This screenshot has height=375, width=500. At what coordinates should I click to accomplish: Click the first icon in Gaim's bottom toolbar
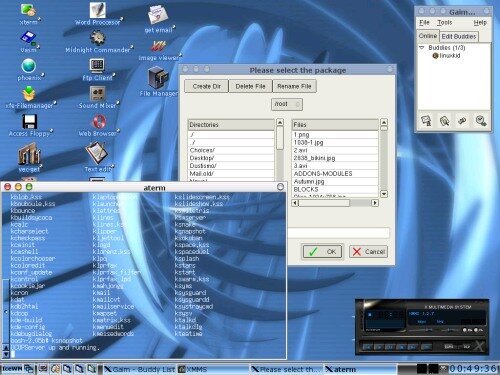(426, 120)
